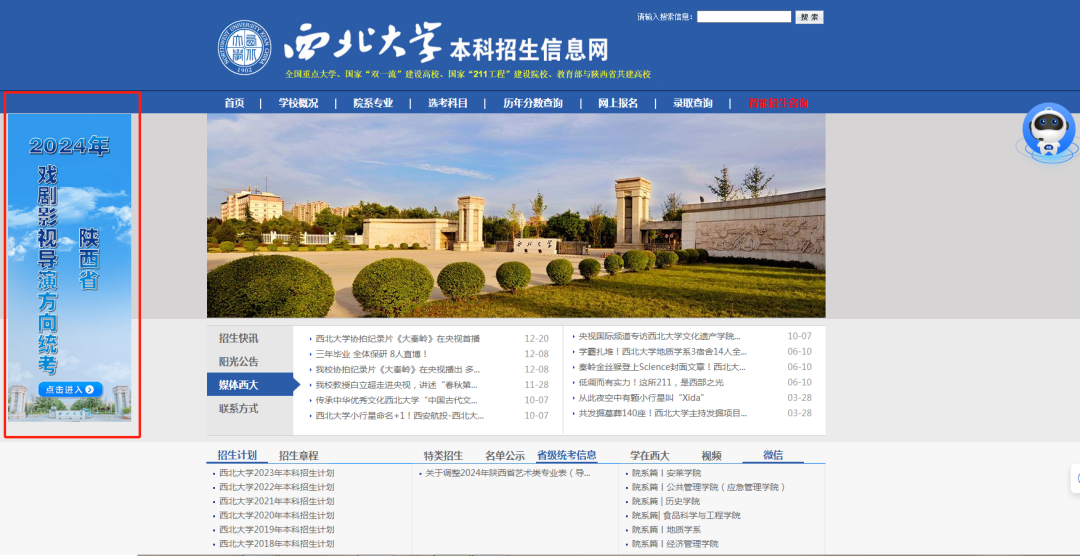1080x556 pixels.
Task: Open news 传承中华优秀文化西北大学
Action: click(396, 400)
